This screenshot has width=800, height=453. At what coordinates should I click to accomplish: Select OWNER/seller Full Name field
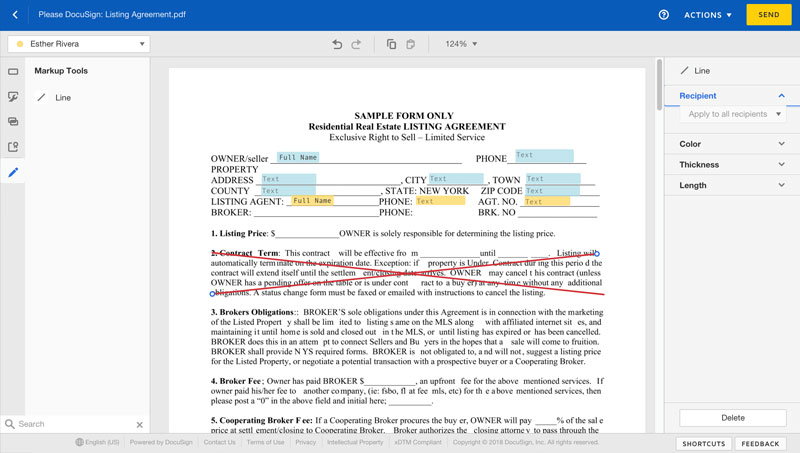[298, 157]
